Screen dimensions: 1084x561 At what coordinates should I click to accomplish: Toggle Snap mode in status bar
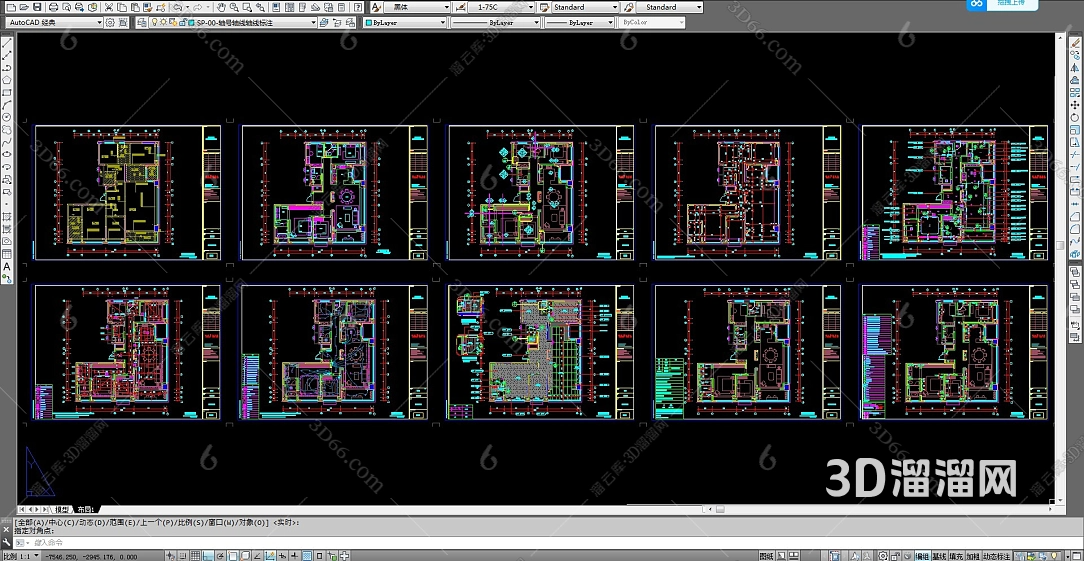point(182,555)
